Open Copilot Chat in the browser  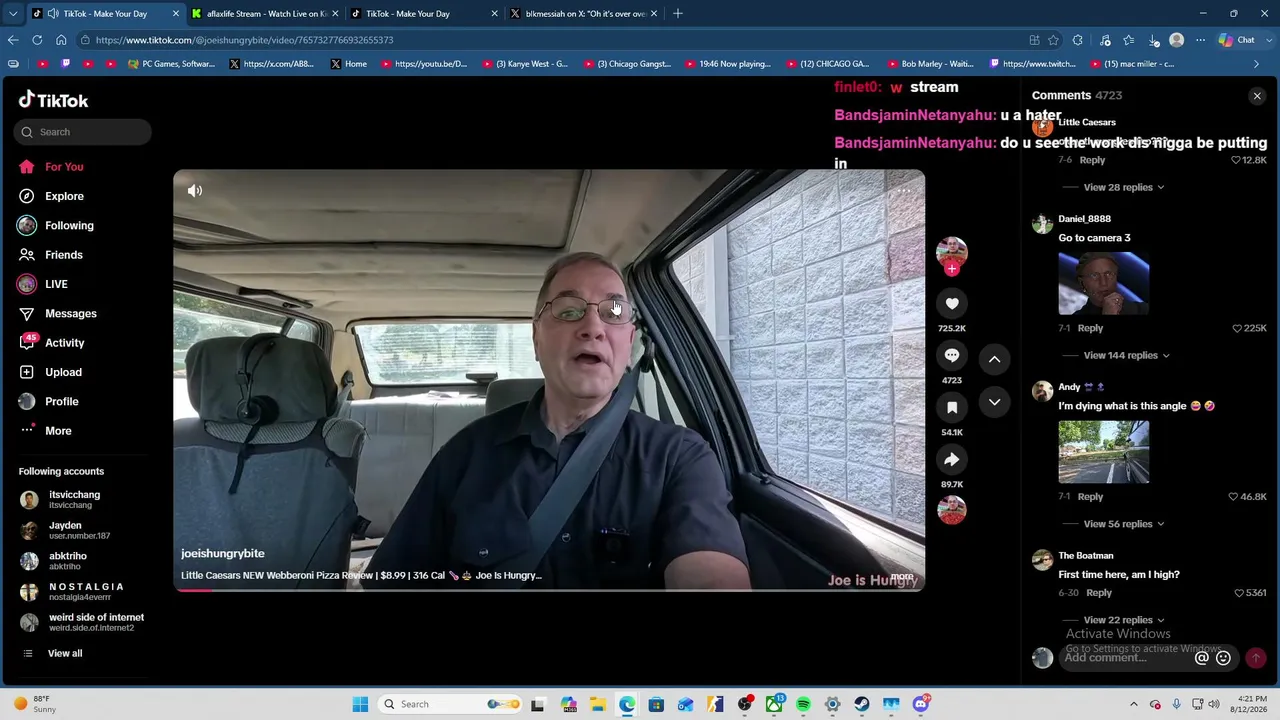1237,40
